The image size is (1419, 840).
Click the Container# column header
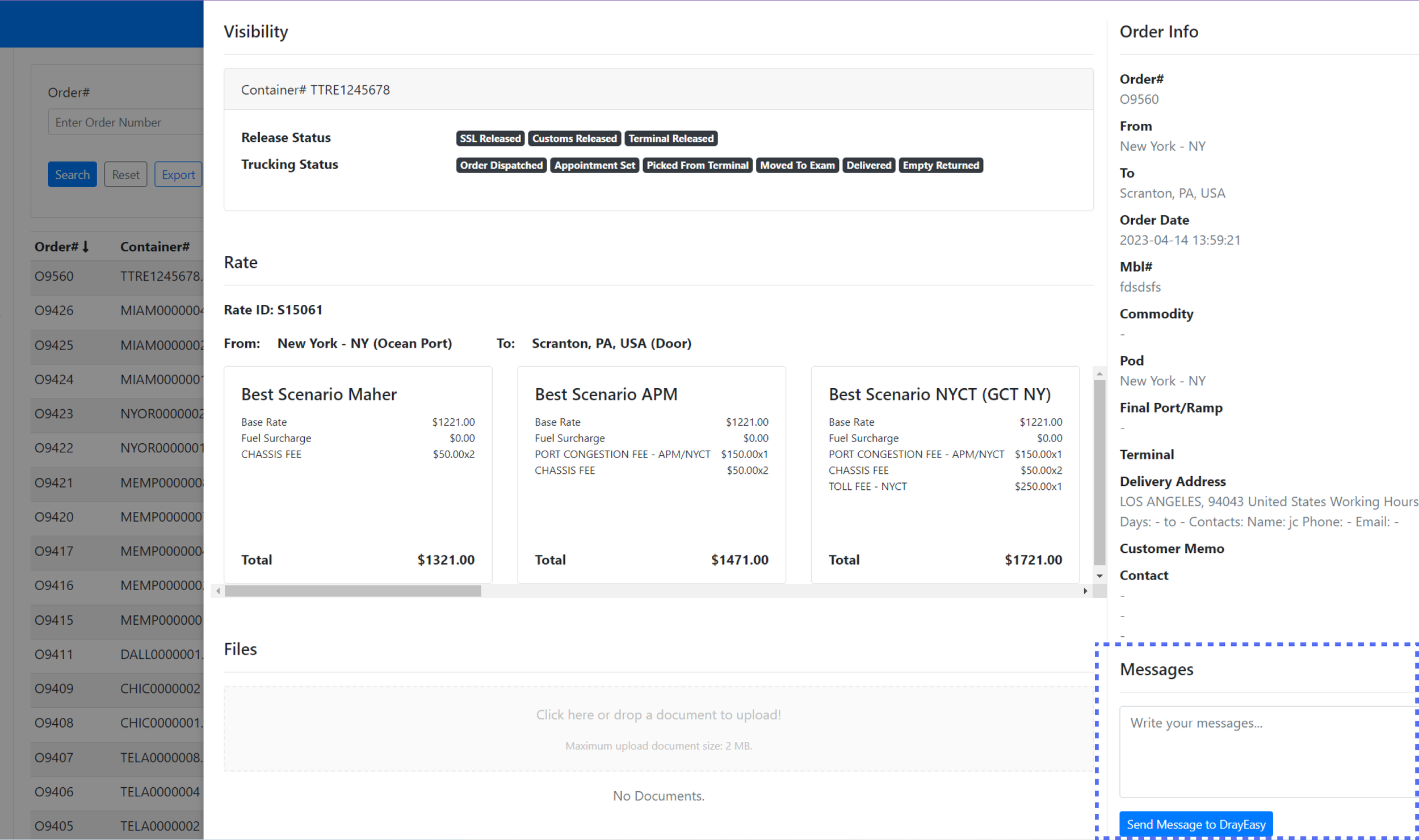click(x=155, y=247)
